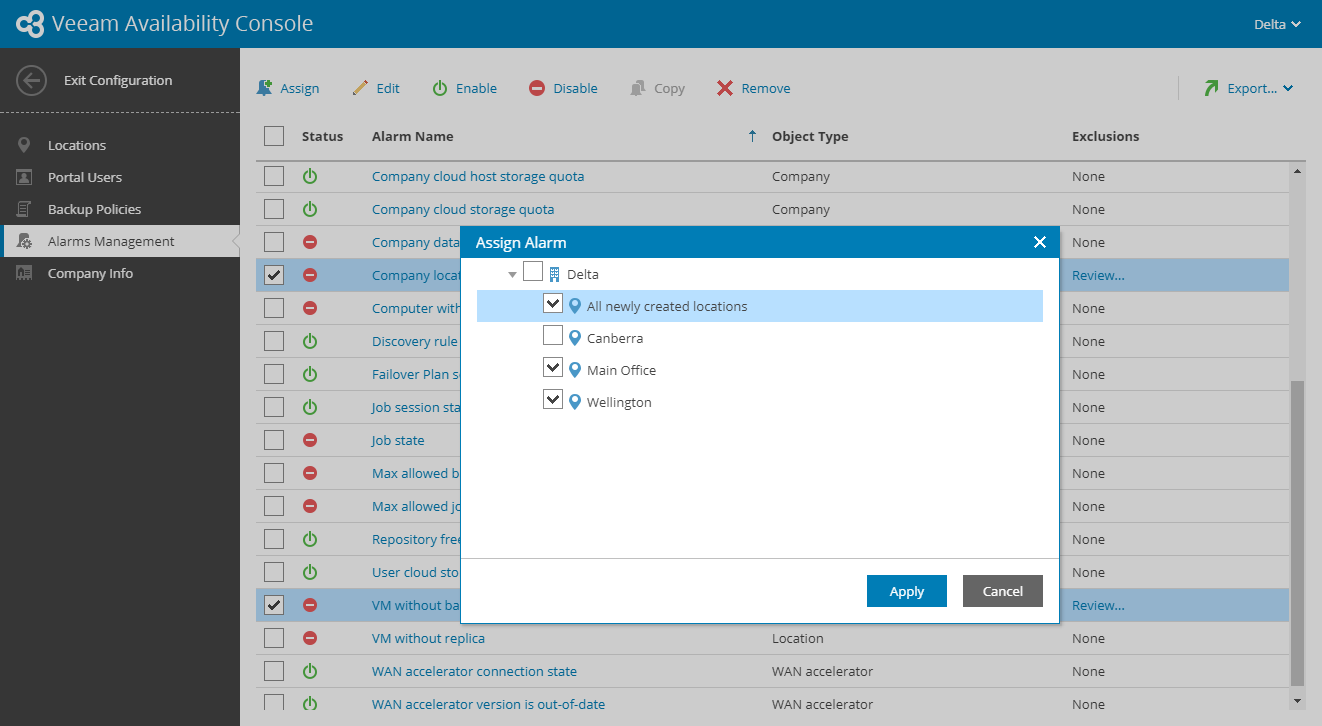This screenshot has height=726, width=1322.
Task: Open the VM without replica alarm link
Action: [428, 638]
